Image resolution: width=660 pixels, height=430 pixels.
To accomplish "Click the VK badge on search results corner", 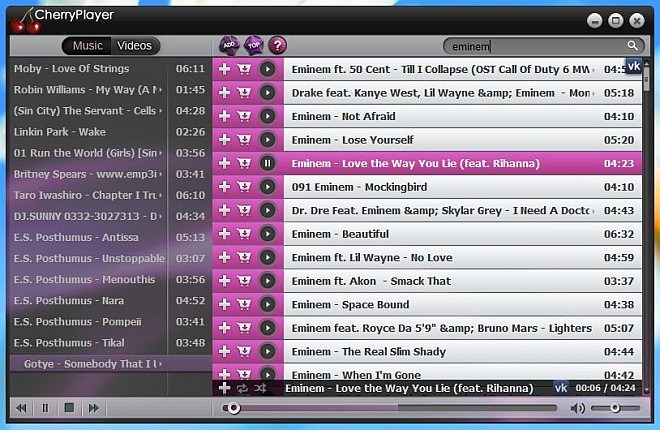I will [x=633, y=66].
